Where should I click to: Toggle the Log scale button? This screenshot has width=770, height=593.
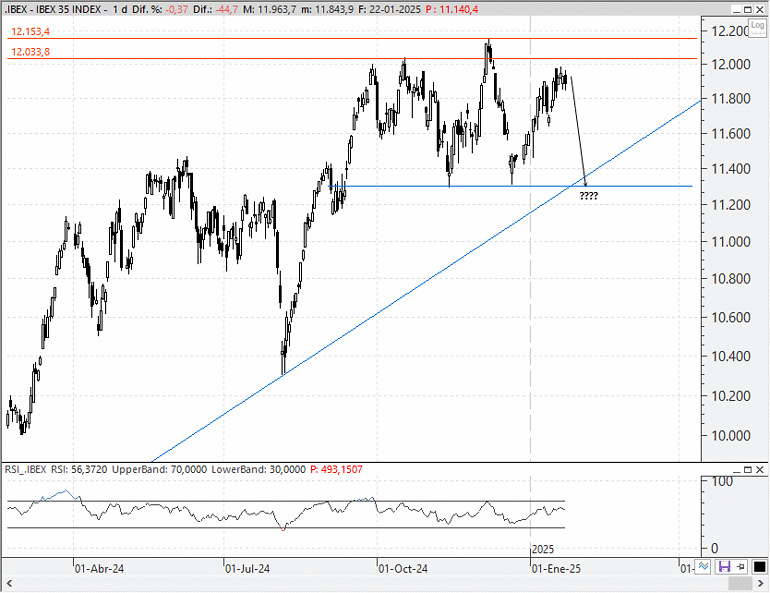[x=757, y=27]
